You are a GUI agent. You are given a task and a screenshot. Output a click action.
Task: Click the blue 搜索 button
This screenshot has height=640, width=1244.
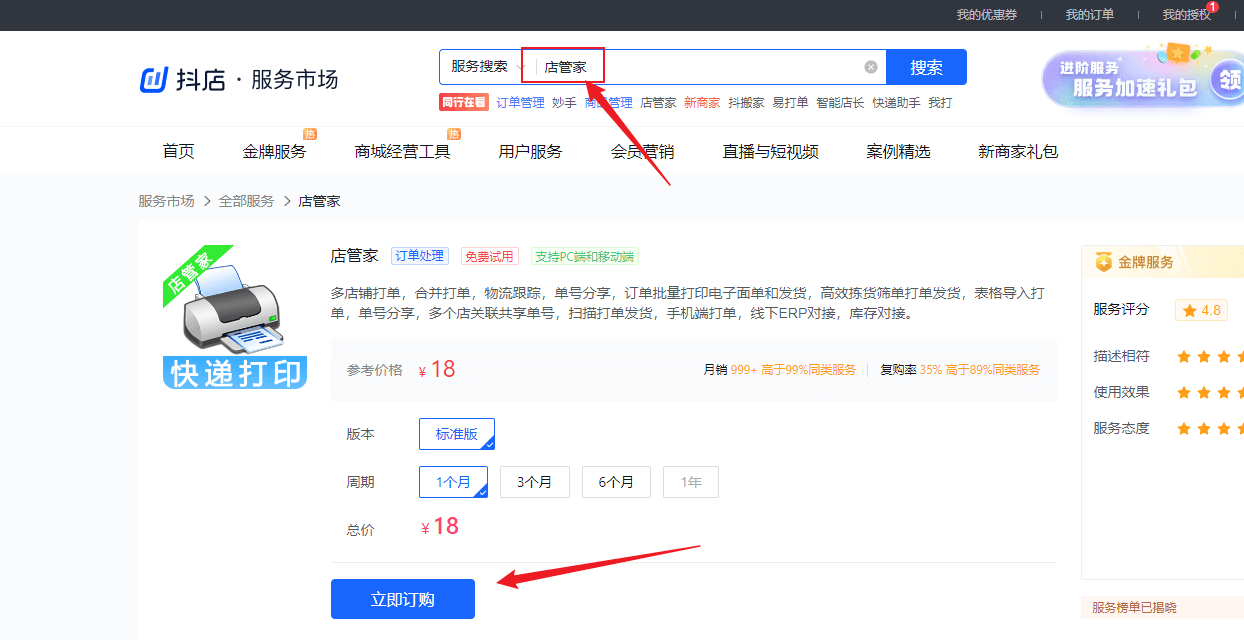coord(926,67)
